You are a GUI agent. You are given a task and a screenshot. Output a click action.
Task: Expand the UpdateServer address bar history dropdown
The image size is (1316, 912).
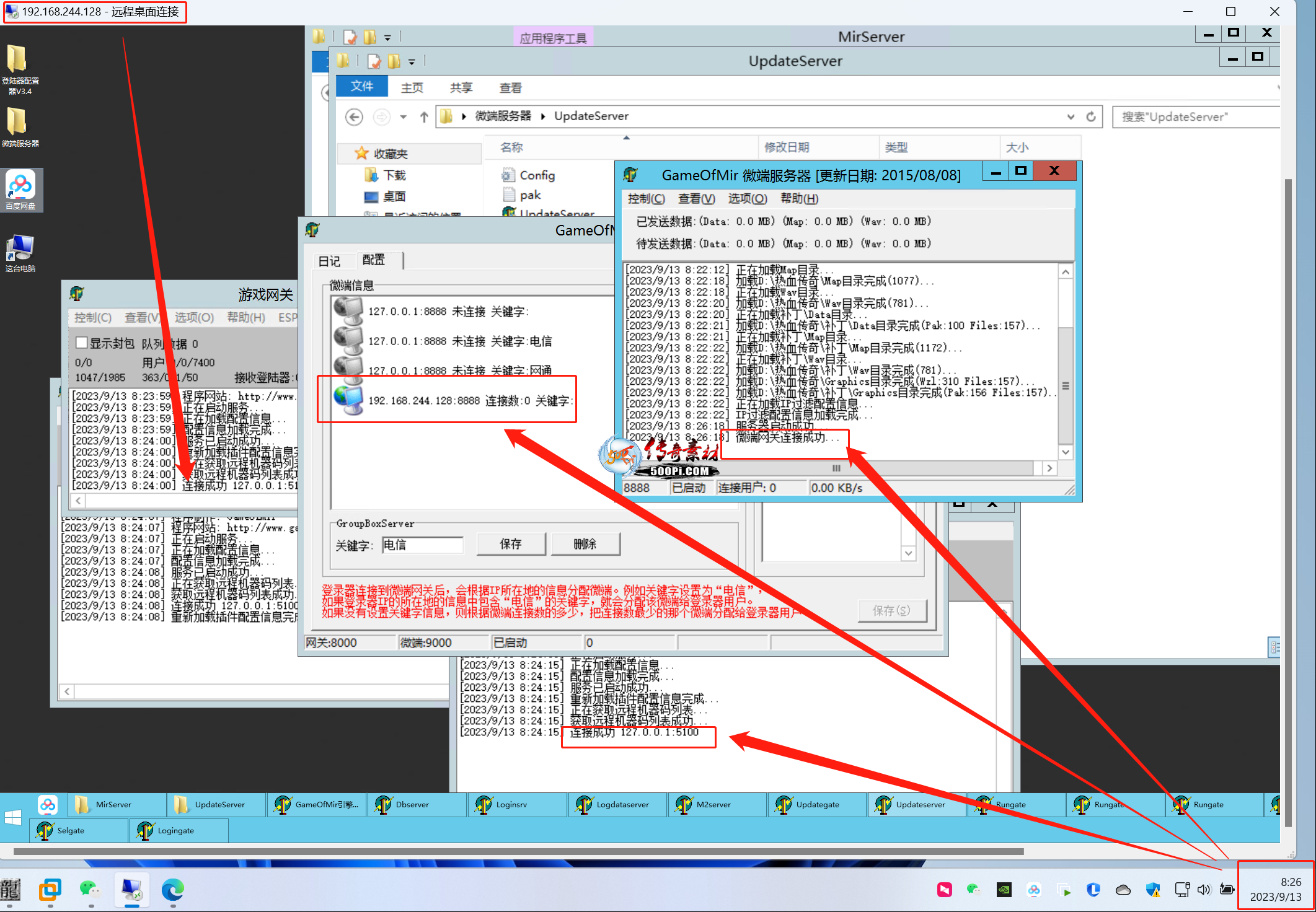click(1071, 116)
